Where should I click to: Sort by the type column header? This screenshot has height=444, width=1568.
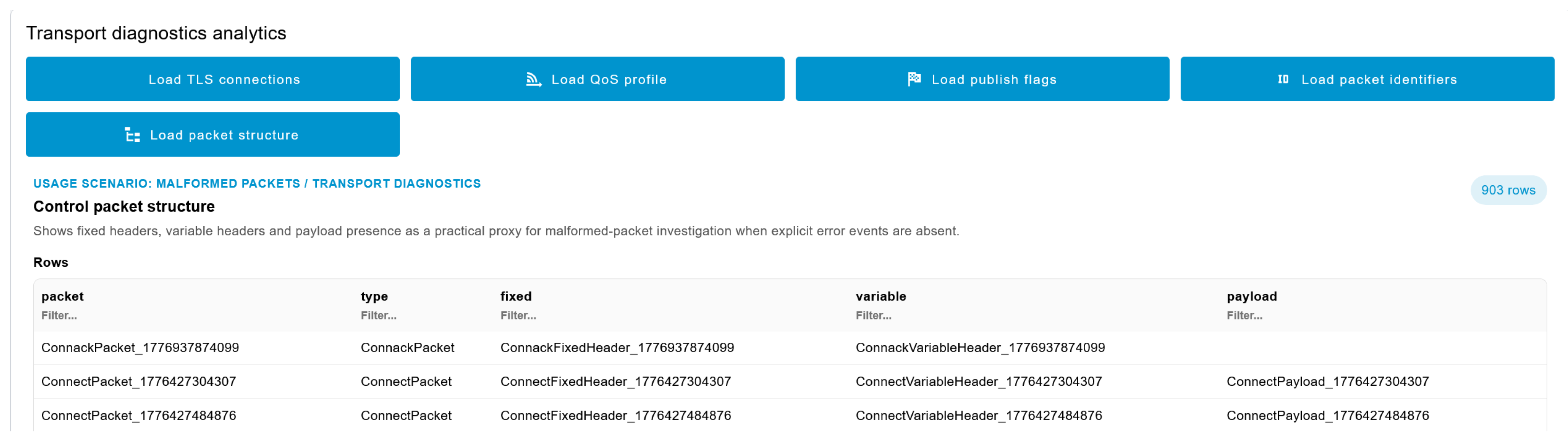pyautogui.click(x=374, y=296)
